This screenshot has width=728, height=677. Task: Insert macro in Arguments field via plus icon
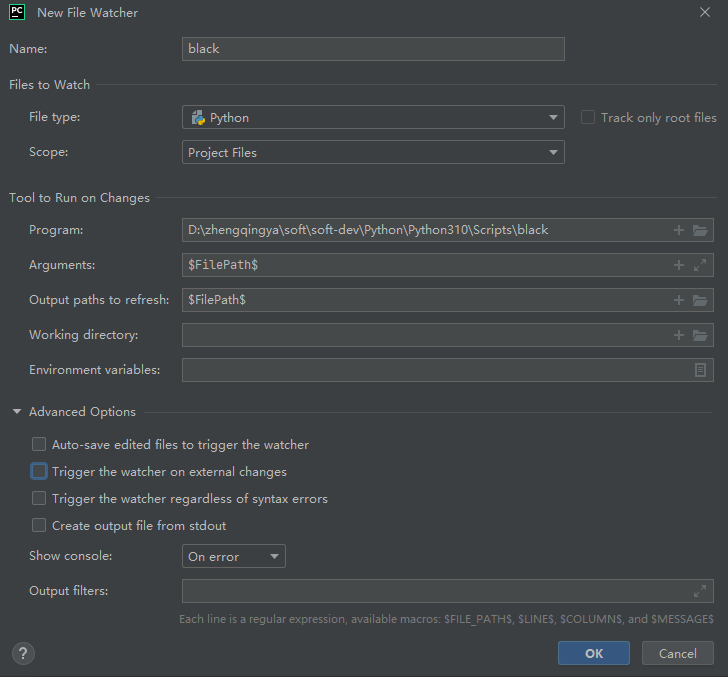tap(679, 265)
